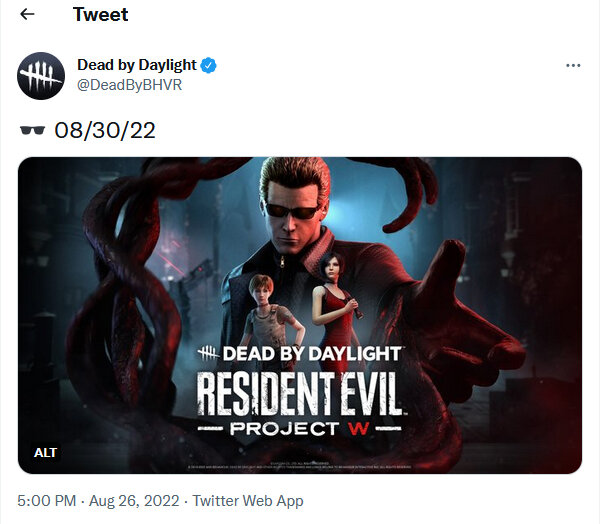Go back using the left arrow

[27, 15]
